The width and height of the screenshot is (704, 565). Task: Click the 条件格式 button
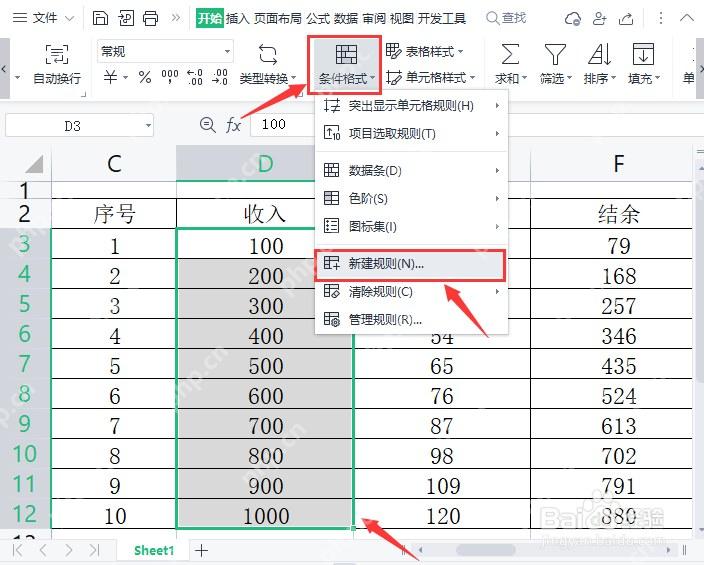point(345,65)
